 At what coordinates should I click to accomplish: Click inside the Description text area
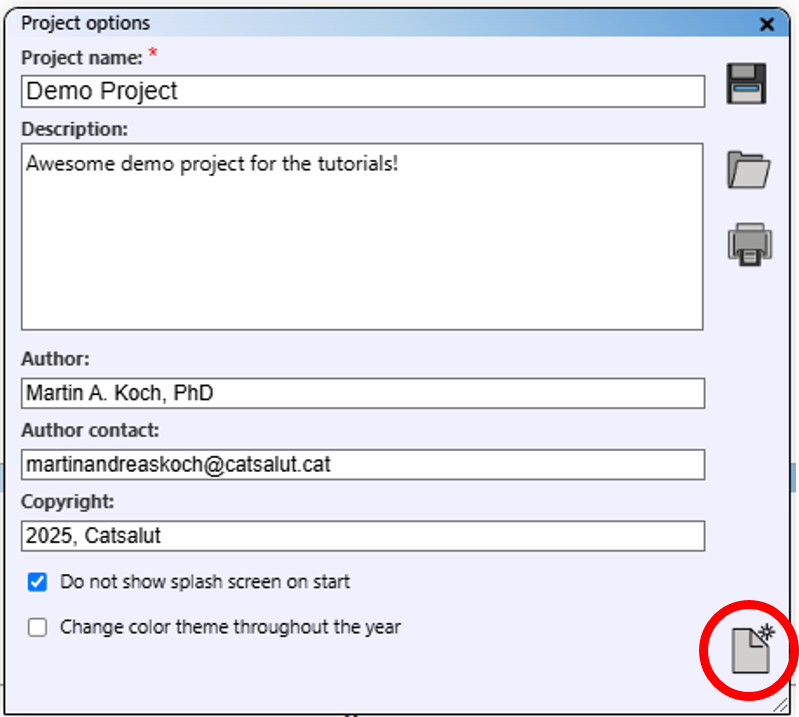pyautogui.click(x=362, y=236)
